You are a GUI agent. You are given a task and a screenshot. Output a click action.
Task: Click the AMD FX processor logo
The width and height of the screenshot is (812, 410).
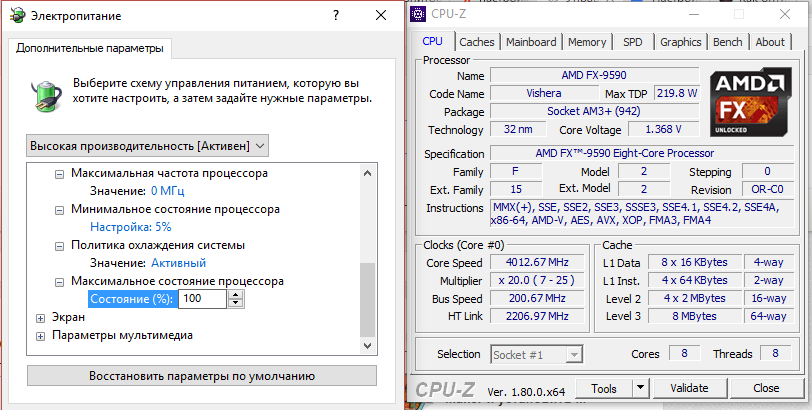pos(750,103)
